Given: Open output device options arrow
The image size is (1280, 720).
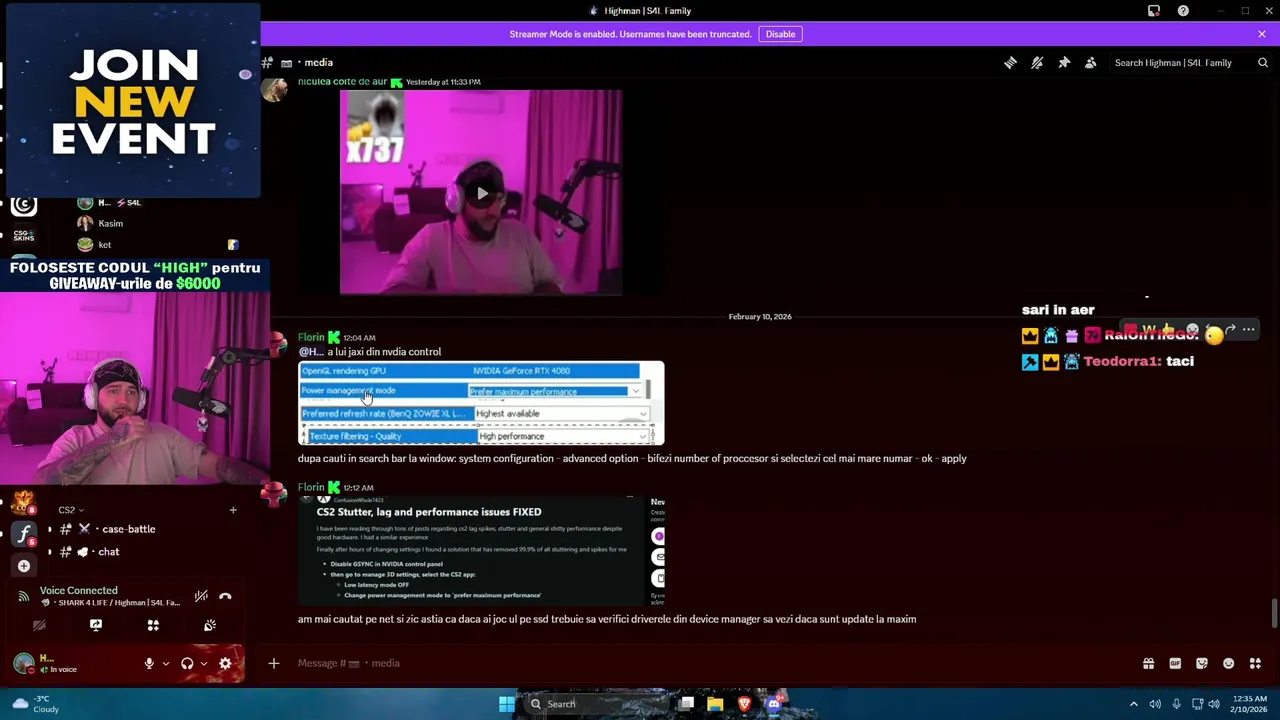Looking at the screenshot, I should coord(203,663).
